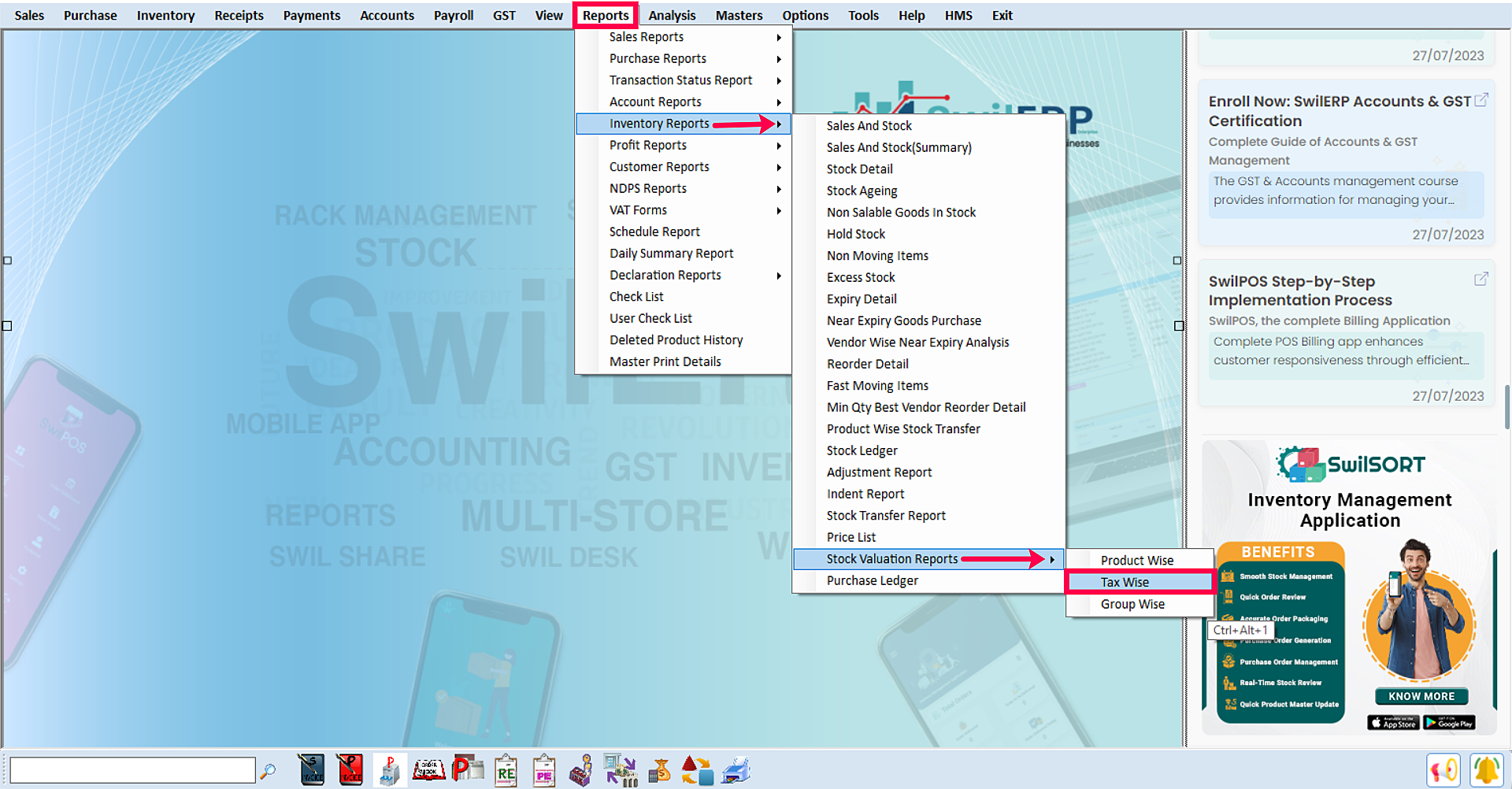This screenshot has width=1512, height=789.
Task: Select Deleted Product History
Action: pos(683,340)
